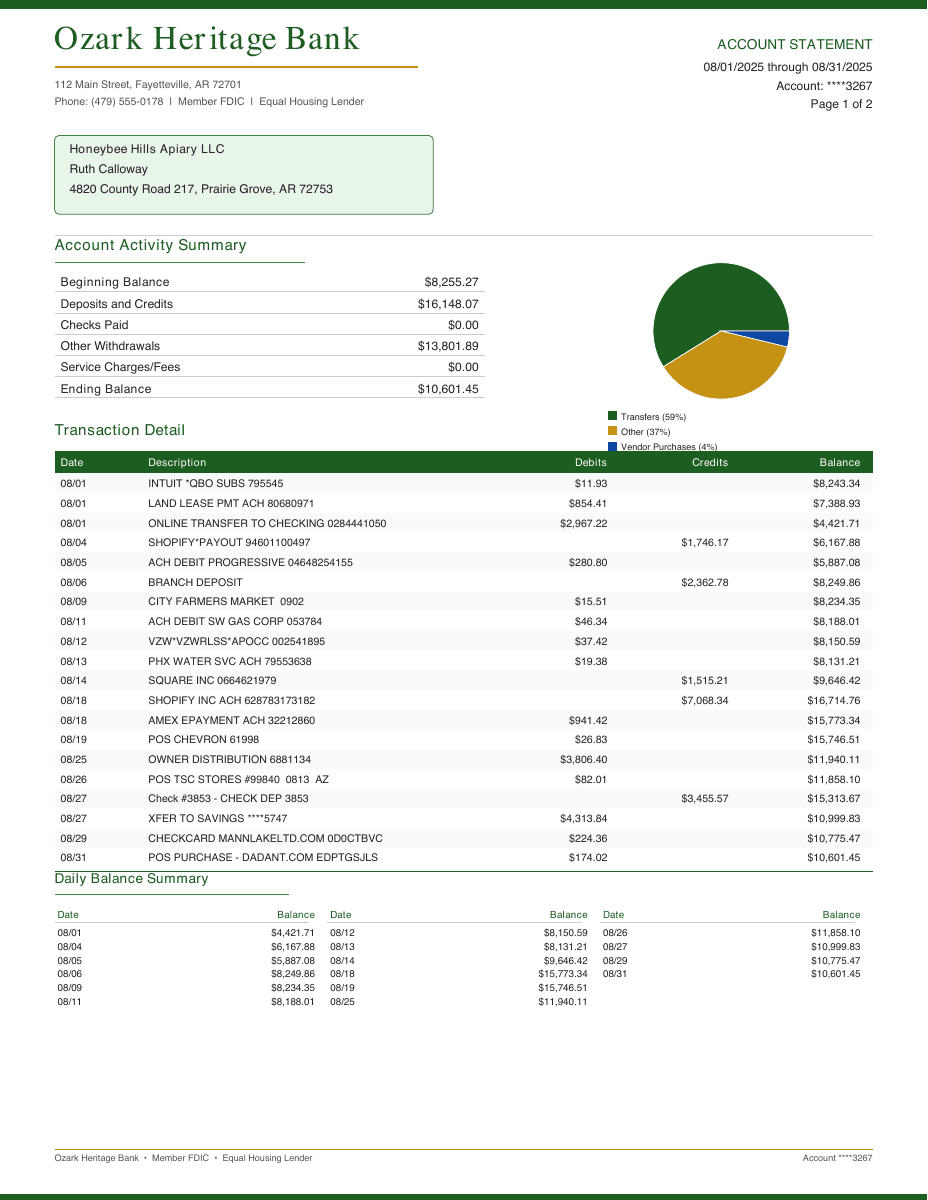Open the Daily Balance Summary section

pos(131,879)
